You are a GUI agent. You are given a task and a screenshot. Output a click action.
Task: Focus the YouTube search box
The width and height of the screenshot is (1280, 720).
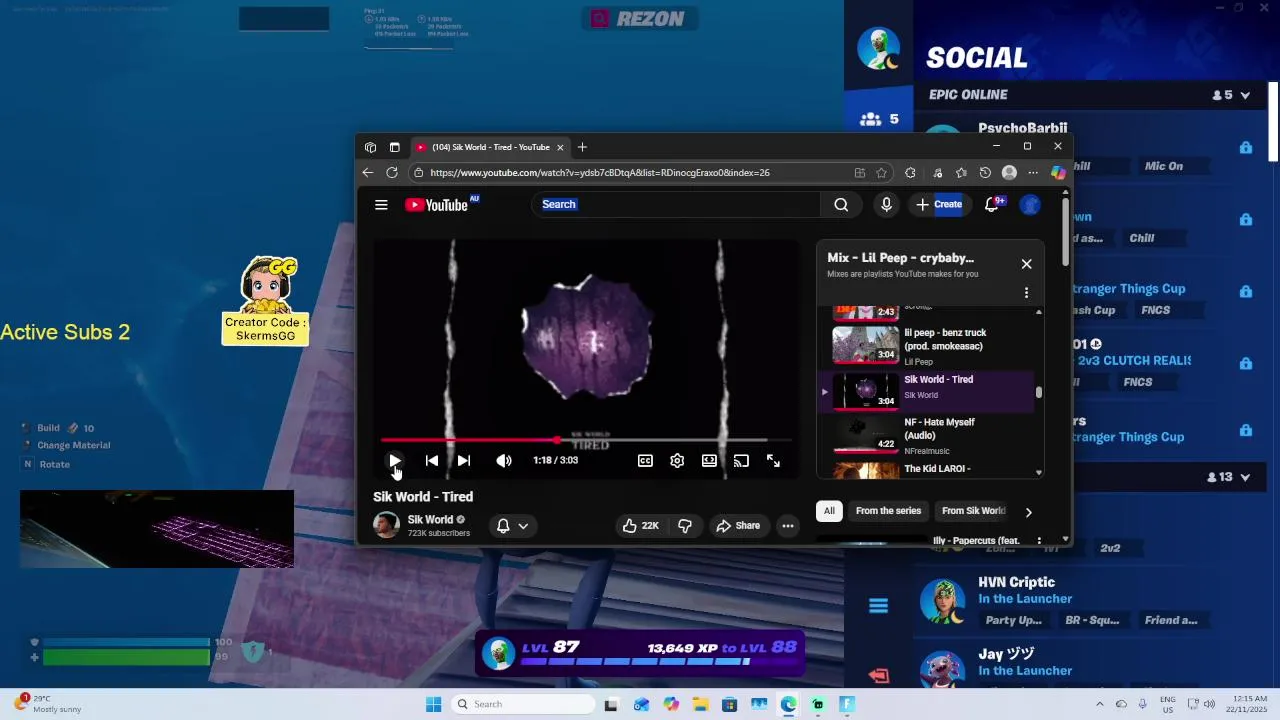676,204
